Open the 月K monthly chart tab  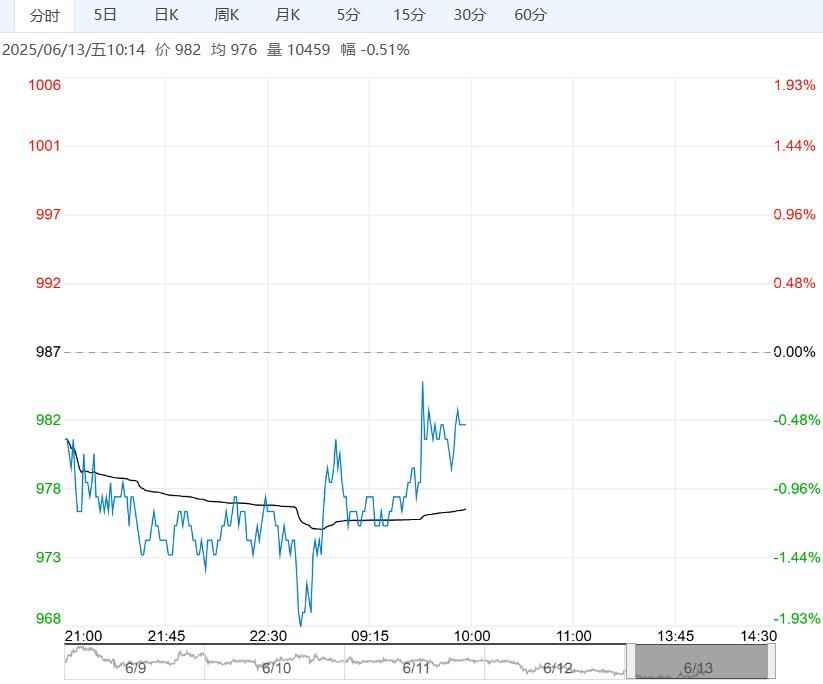coord(288,15)
